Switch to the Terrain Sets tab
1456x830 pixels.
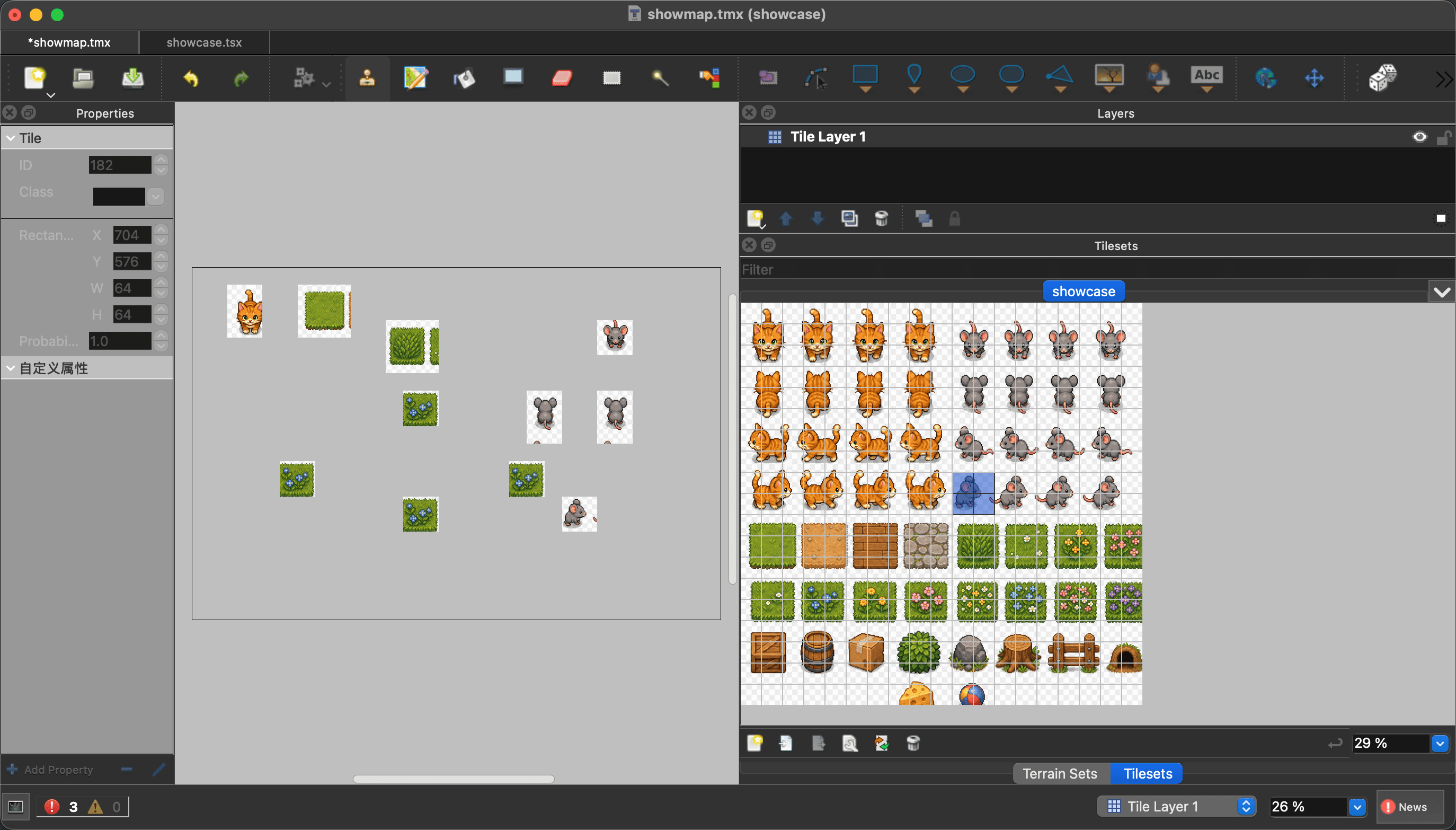(x=1060, y=774)
